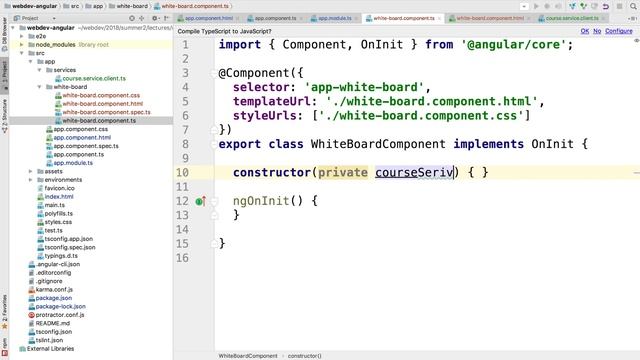Switch to white-board.component.html tab

[490, 18]
